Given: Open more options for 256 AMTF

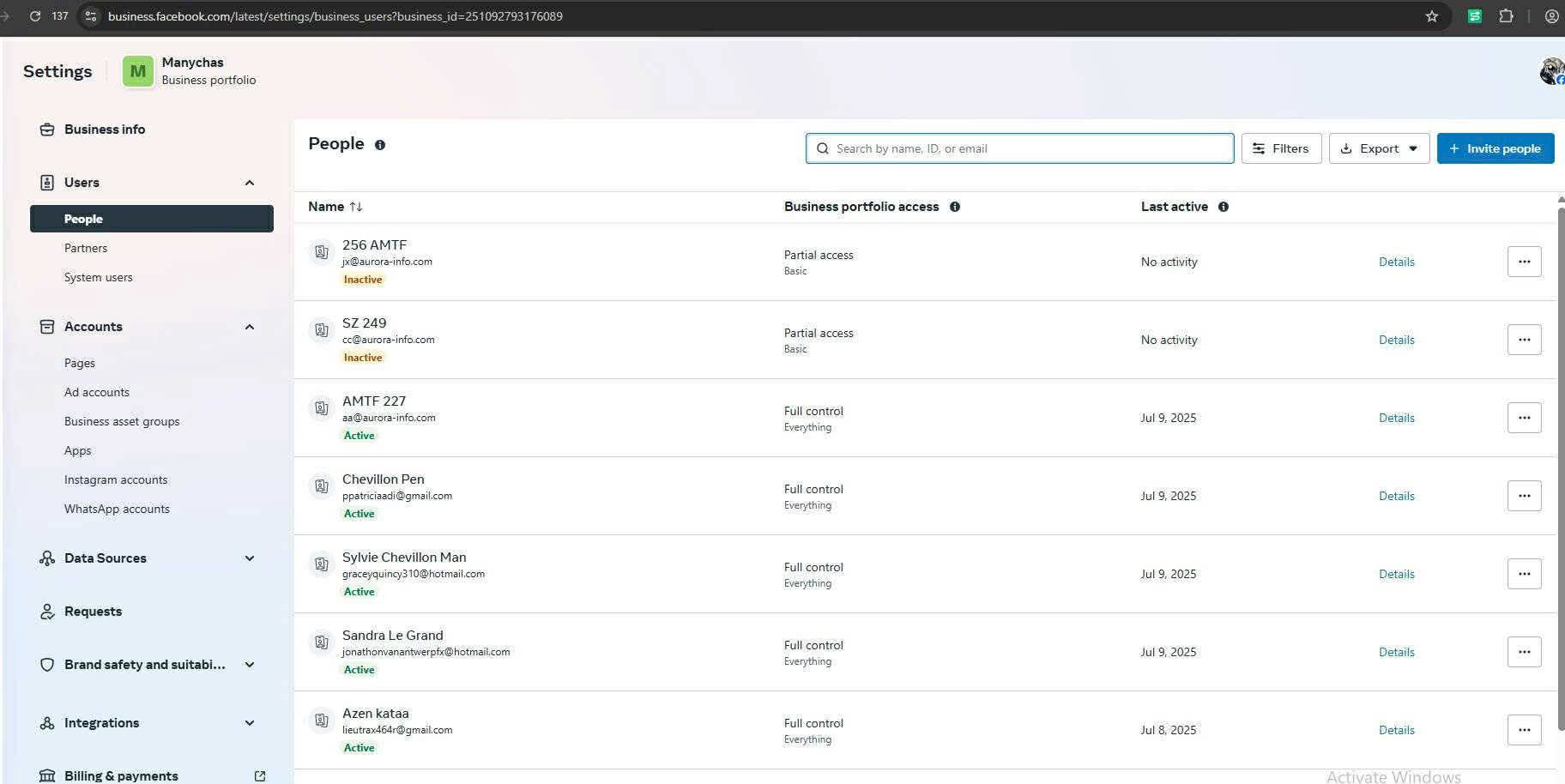Looking at the screenshot, I should pyautogui.click(x=1524, y=262).
